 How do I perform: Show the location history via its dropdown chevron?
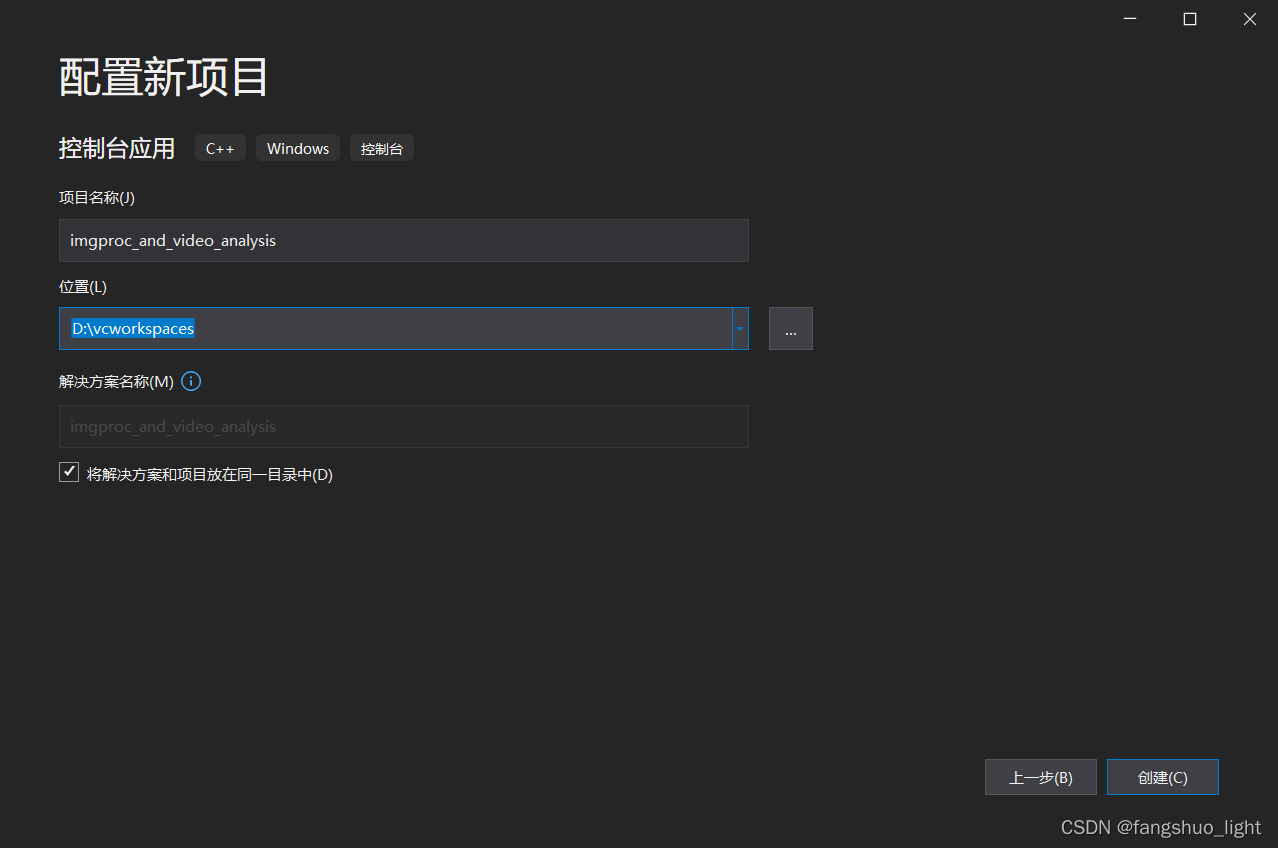pyautogui.click(x=739, y=328)
